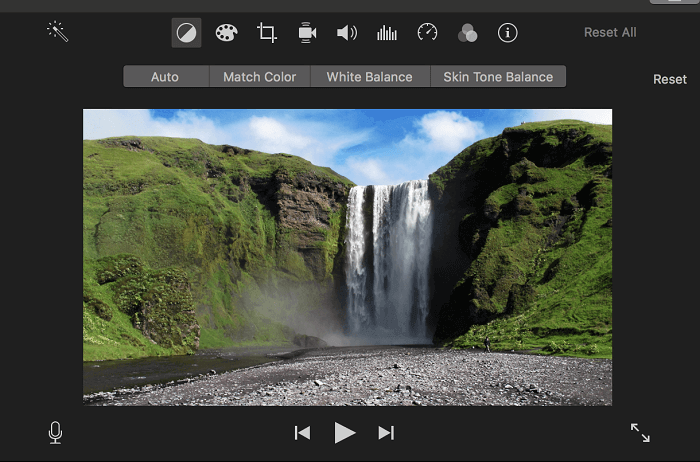Open the Stabilization camera icon
Screen dimensions: 700x462
307,33
